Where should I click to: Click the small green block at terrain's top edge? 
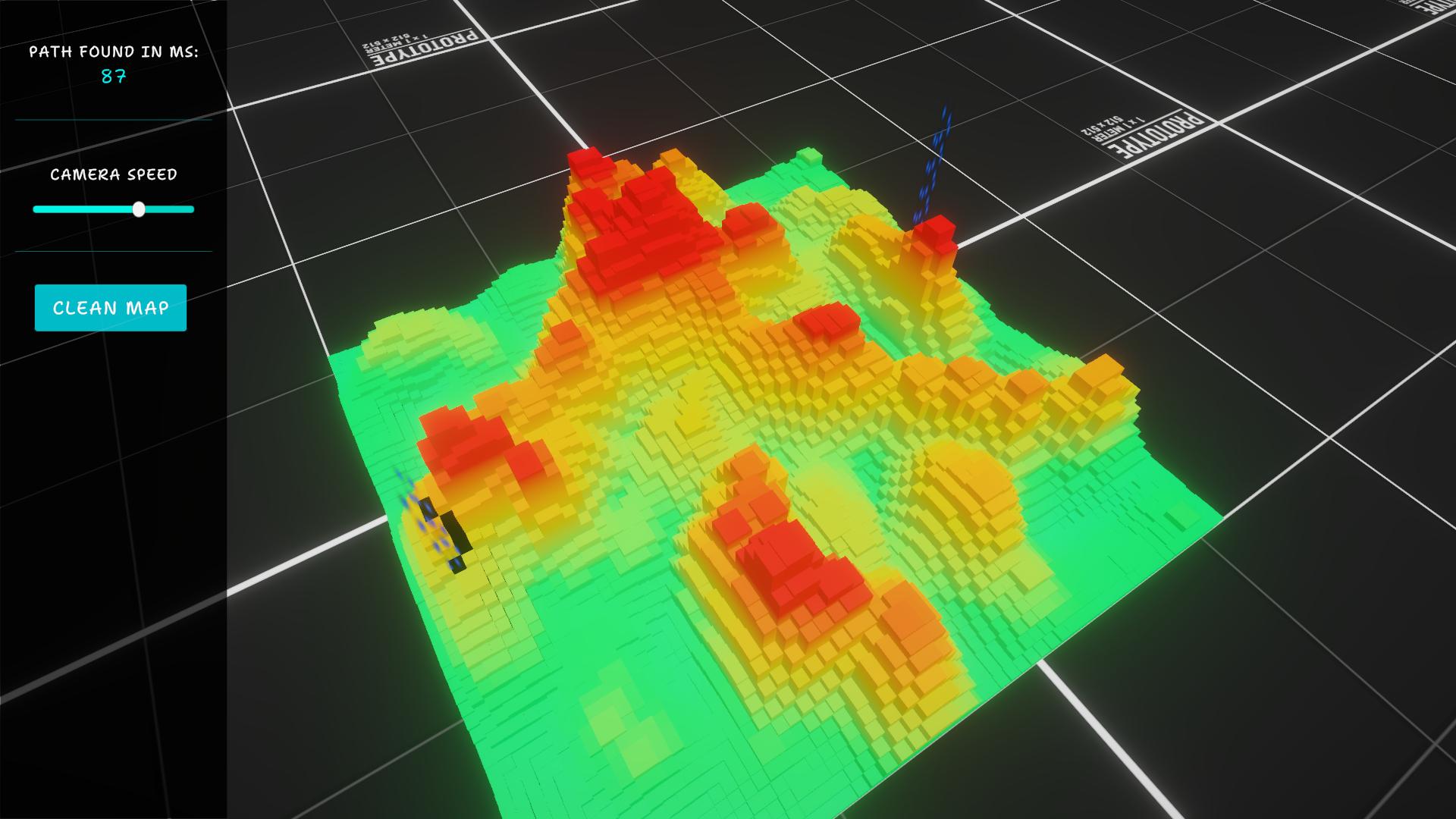click(x=809, y=156)
